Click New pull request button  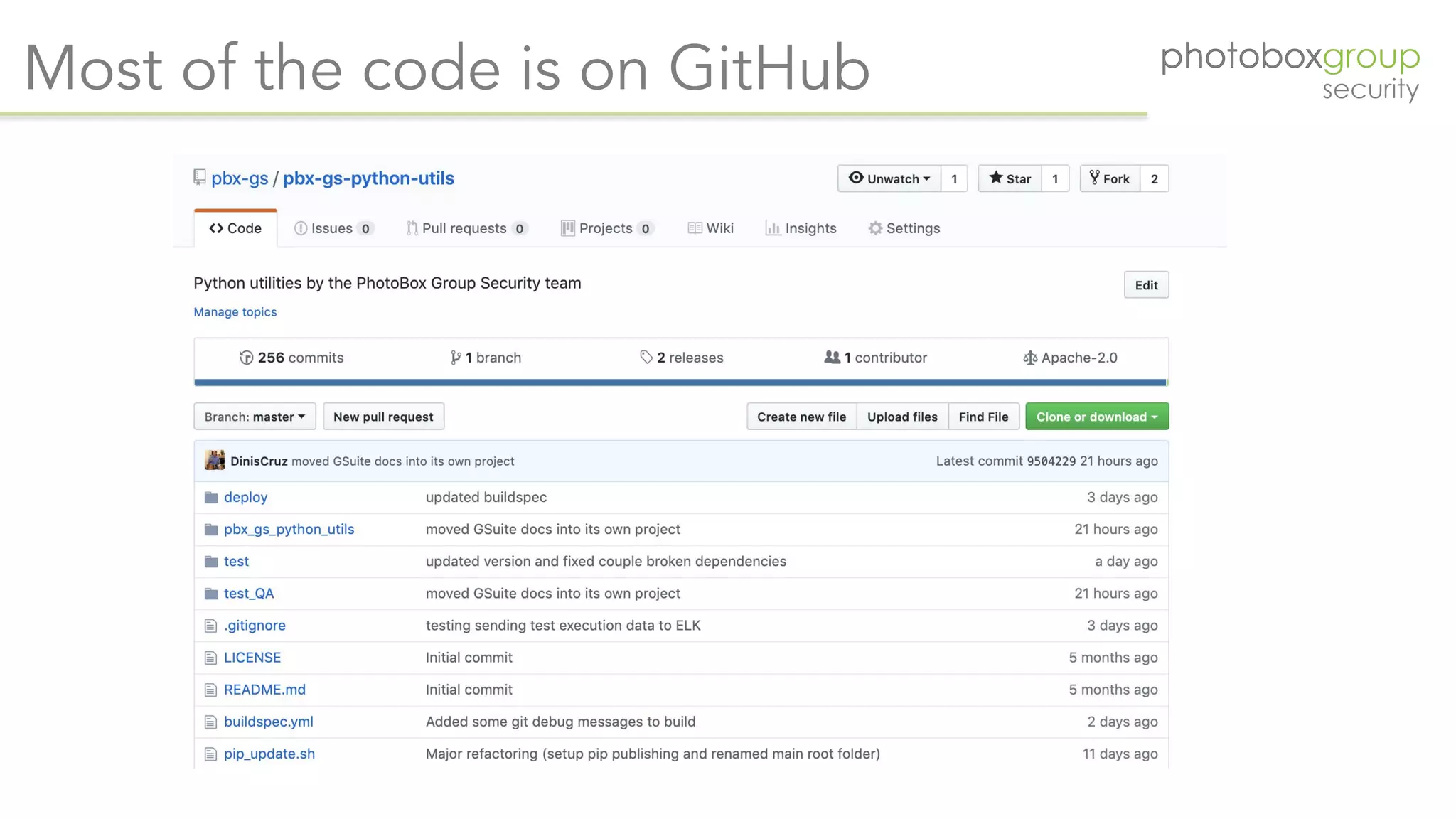click(x=383, y=417)
